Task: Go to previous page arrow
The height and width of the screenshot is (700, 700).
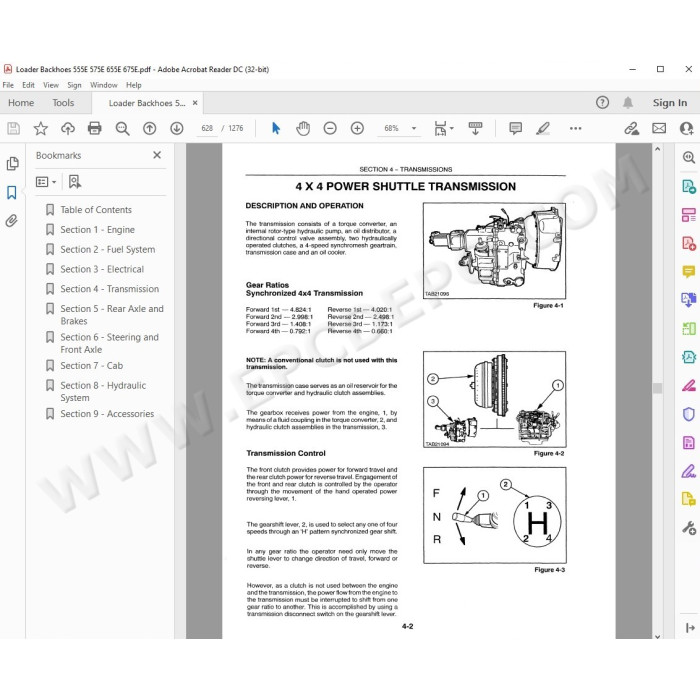Action: (x=150, y=129)
